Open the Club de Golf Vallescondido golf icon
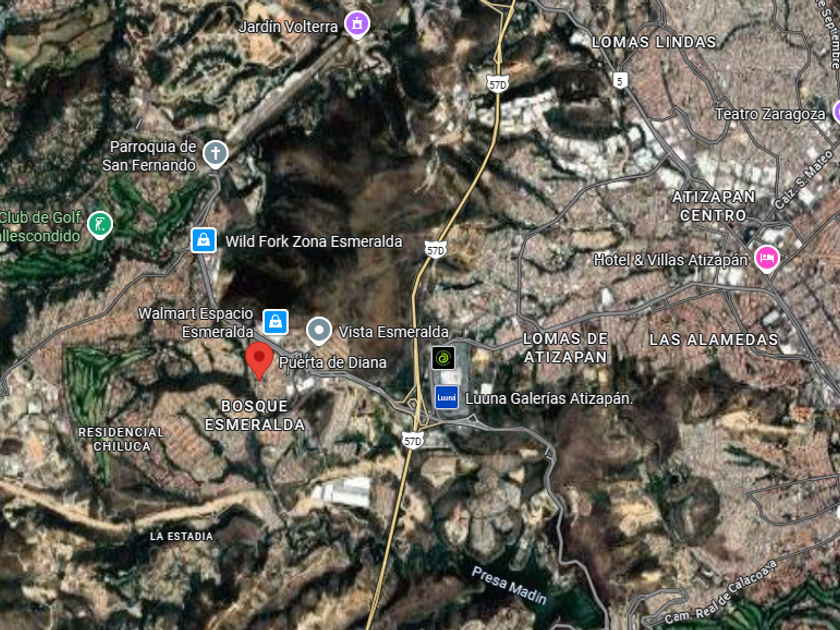Viewport: 840px width, 630px height. click(100, 224)
